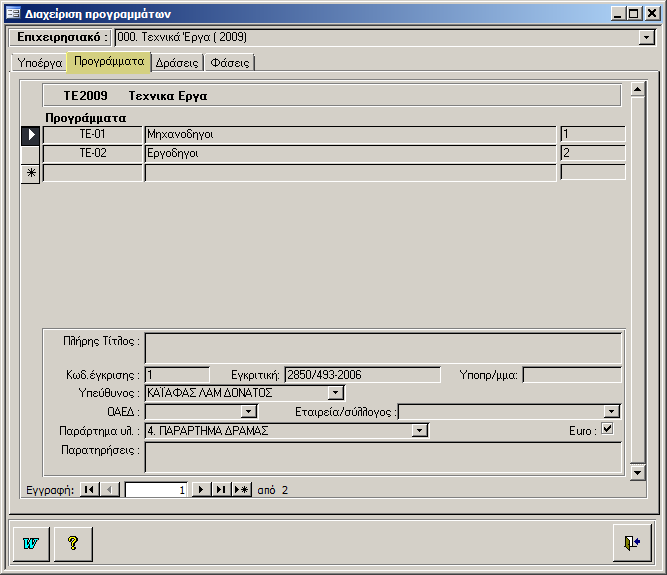Create new record with the asterisk navigator button
Screen dimensions: 667x575
(x=241, y=490)
